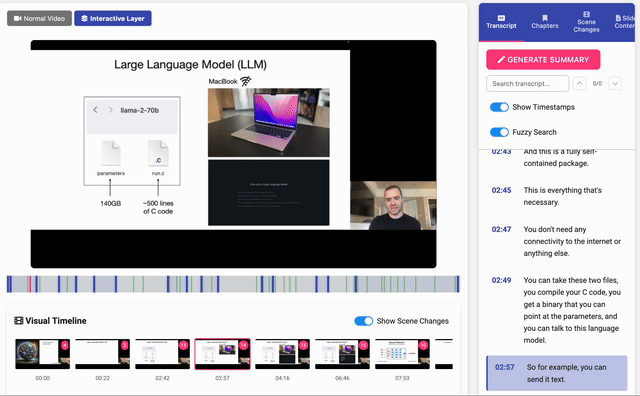Screen dimensions: 640x396
Task: Click the back chevron in llama-2-70b window
Action: (x=95, y=110)
